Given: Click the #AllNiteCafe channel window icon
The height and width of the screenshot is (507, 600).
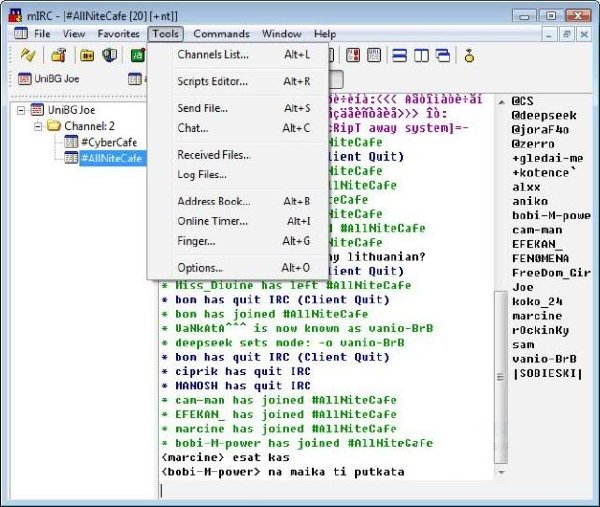Looking at the screenshot, I should click(x=71, y=158).
